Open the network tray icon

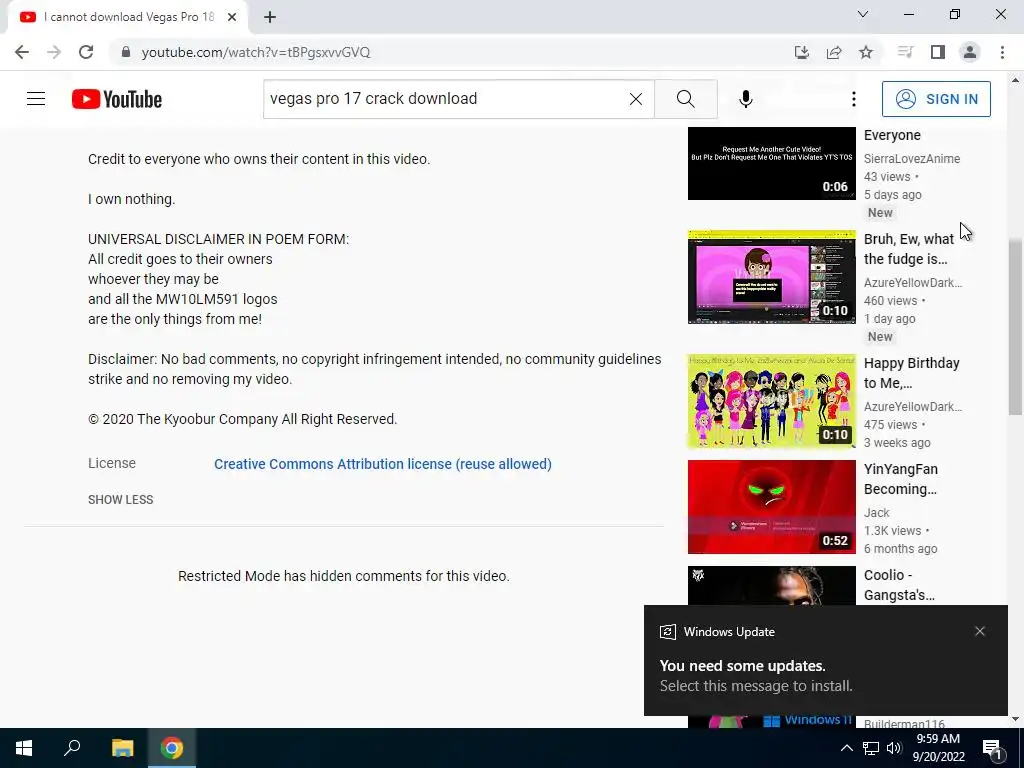click(x=871, y=748)
